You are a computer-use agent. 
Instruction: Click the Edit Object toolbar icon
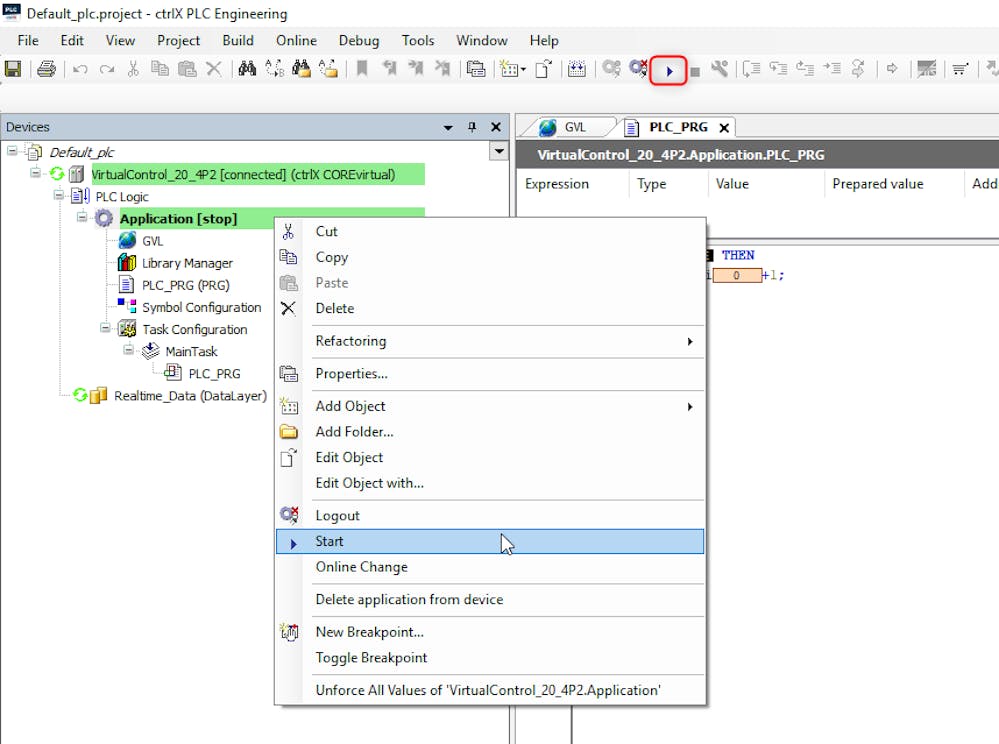click(543, 69)
